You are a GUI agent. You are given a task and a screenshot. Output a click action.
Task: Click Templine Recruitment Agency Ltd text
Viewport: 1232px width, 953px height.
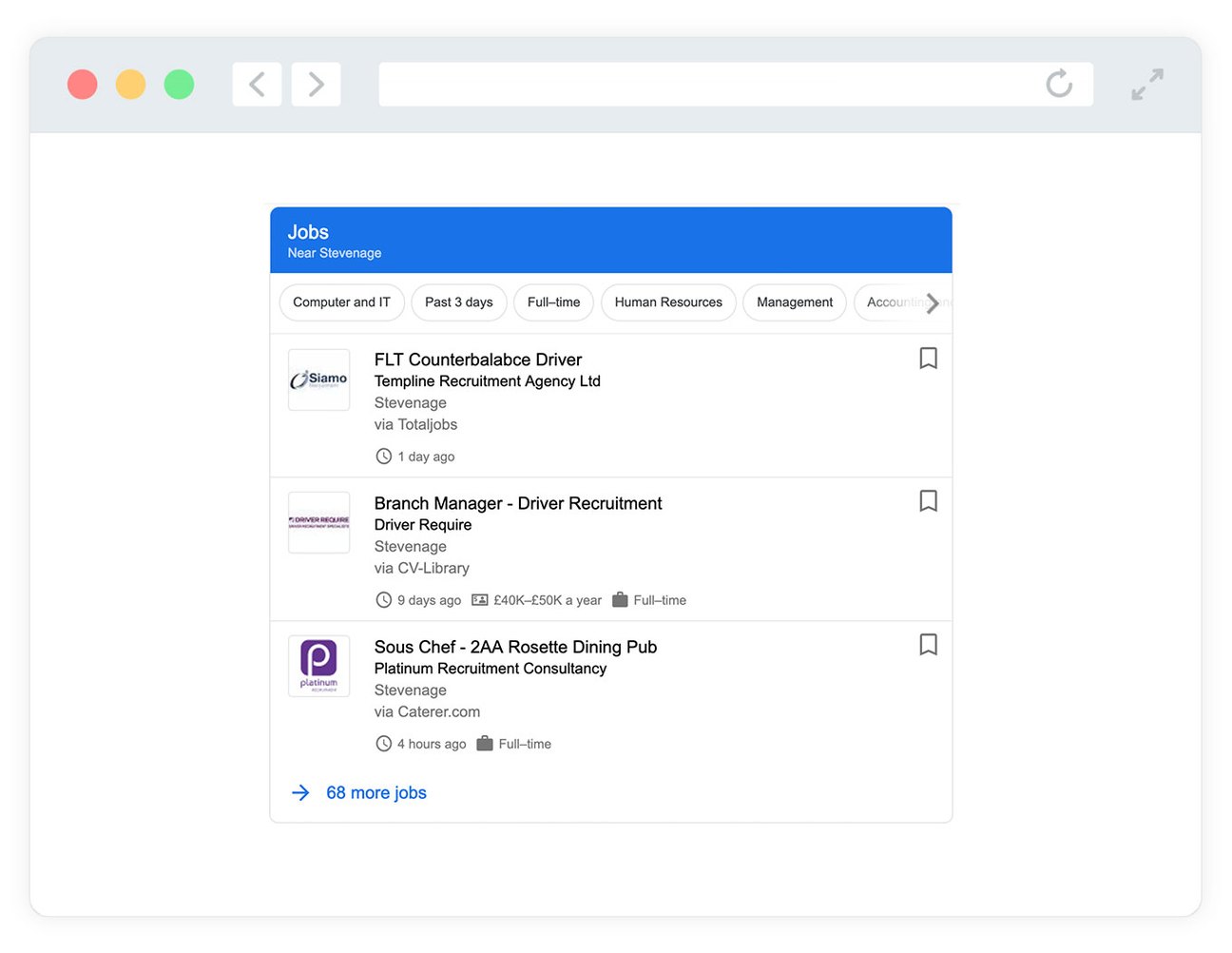(488, 381)
